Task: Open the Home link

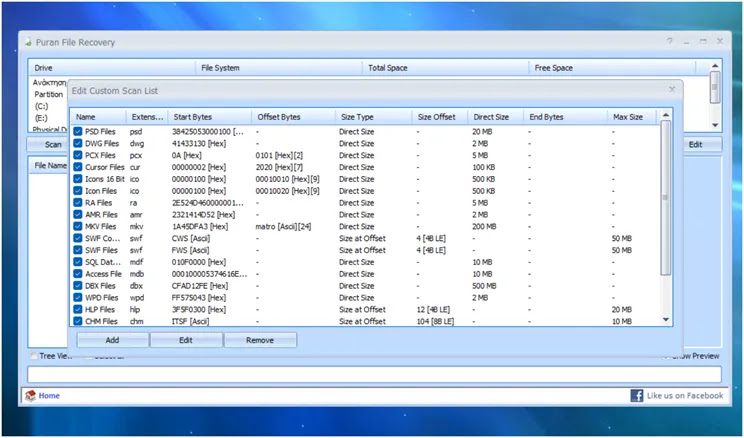Action: coord(49,396)
